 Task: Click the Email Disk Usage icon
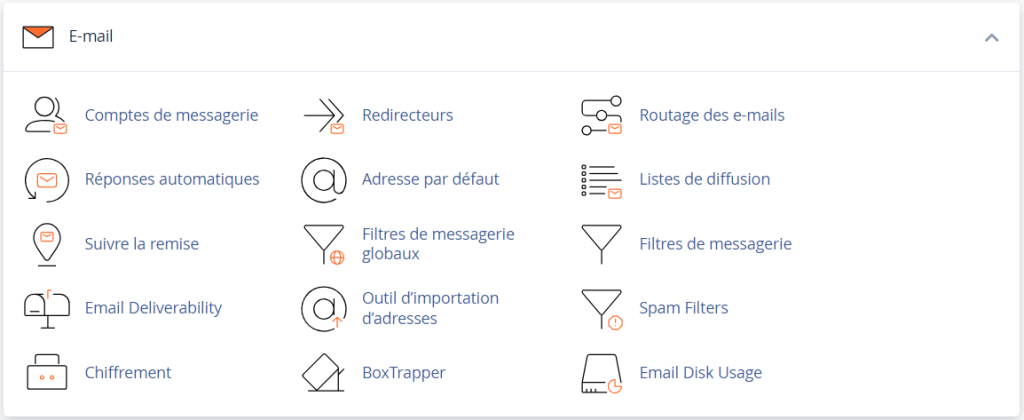tap(601, 373)
